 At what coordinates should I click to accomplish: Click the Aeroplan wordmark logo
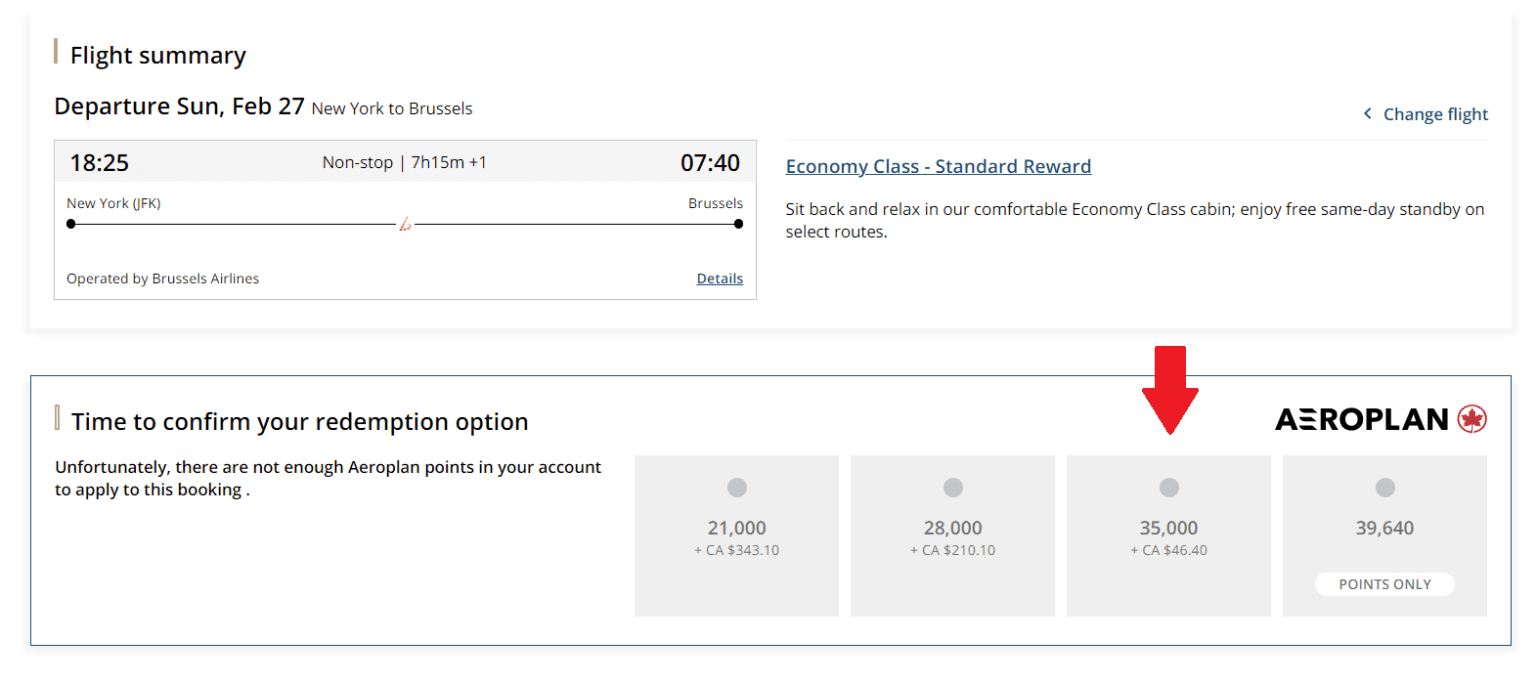[1362, 419]
